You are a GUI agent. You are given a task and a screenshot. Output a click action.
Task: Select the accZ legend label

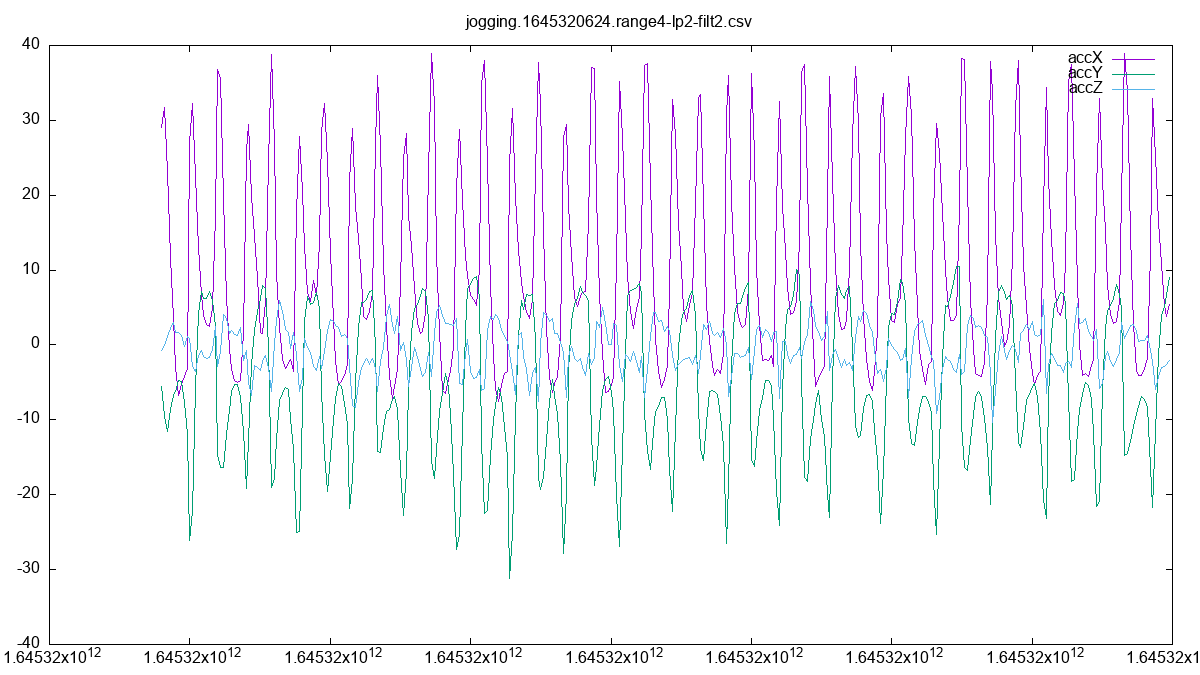(1085, 88)
